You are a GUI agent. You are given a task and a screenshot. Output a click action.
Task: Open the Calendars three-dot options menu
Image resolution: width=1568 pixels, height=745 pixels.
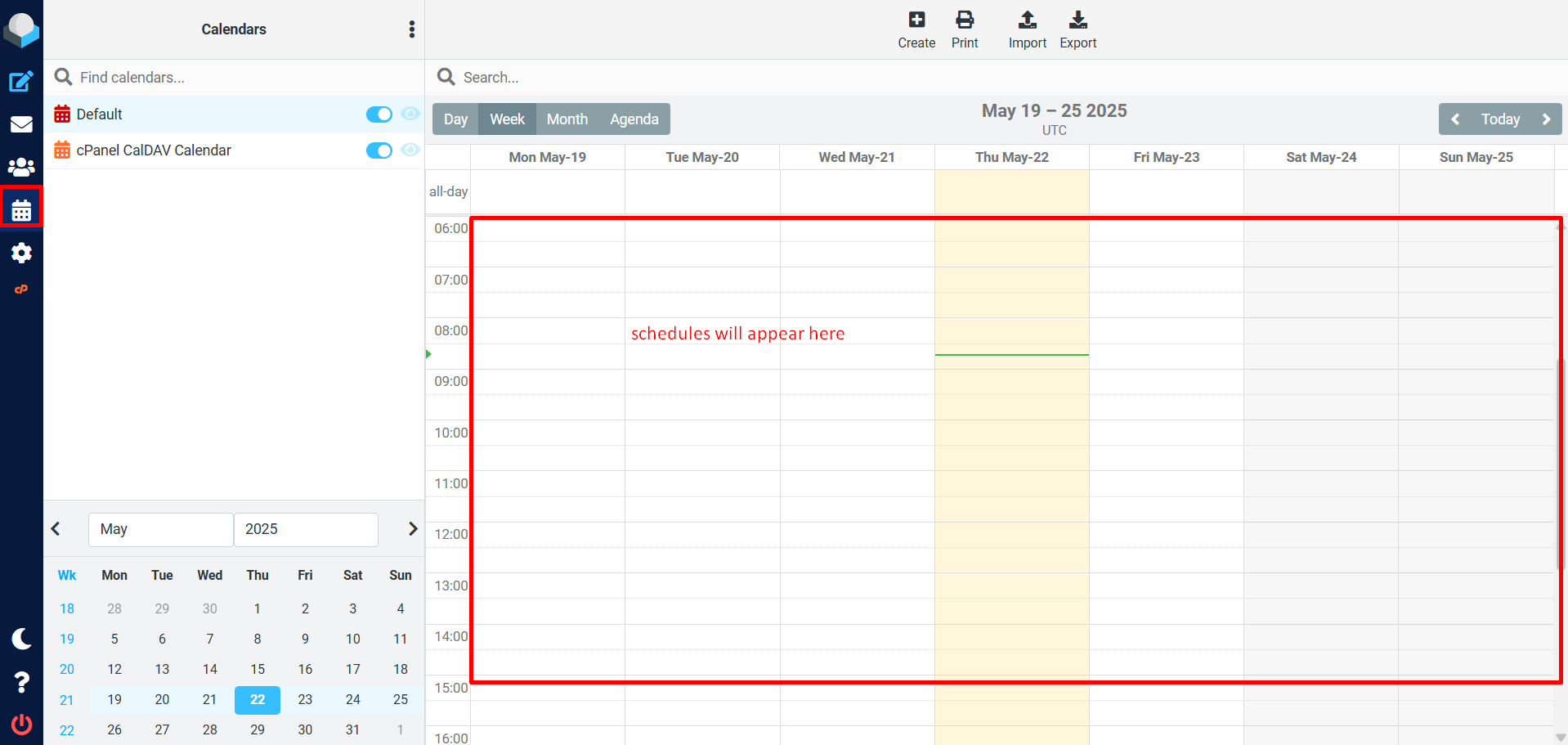(412, 29)
